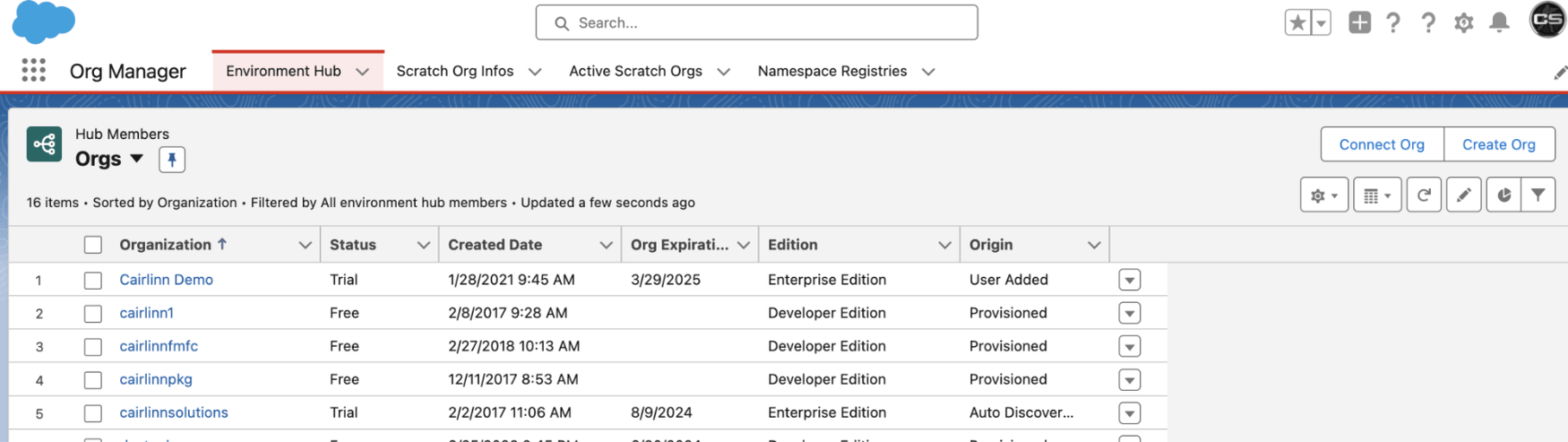The image size is (1568, 442).
Task: Open list view controls gear dropdown
Action: 1323,195
